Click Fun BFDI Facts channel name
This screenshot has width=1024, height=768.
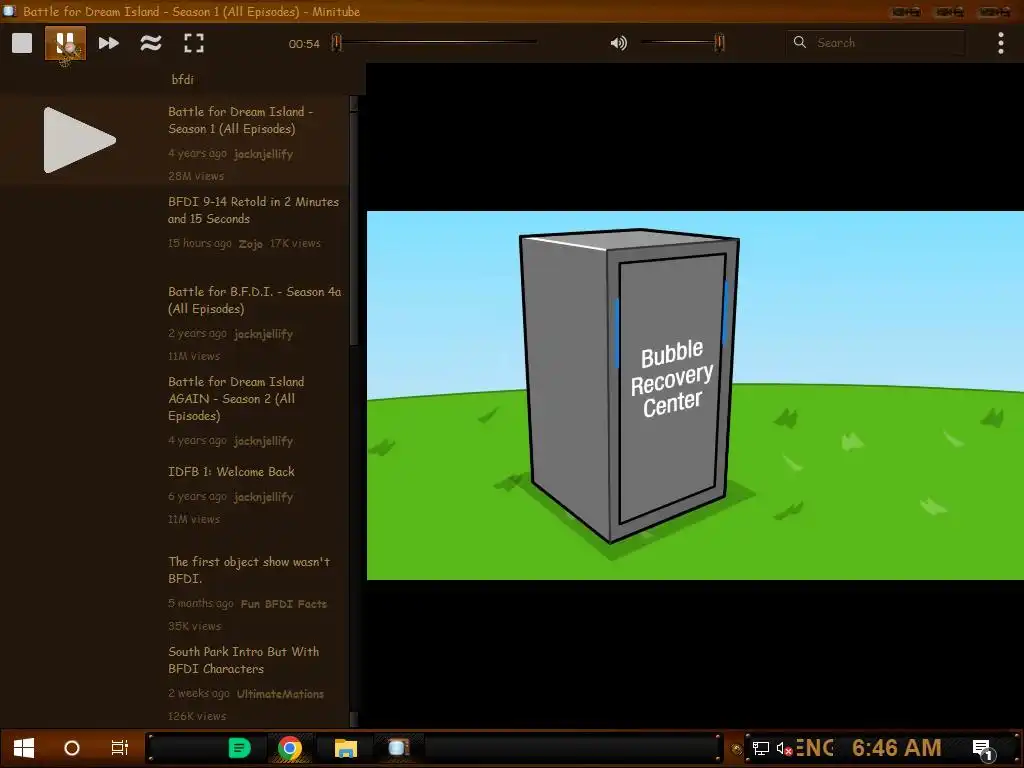pyautogui.click(x=283, y=604)
